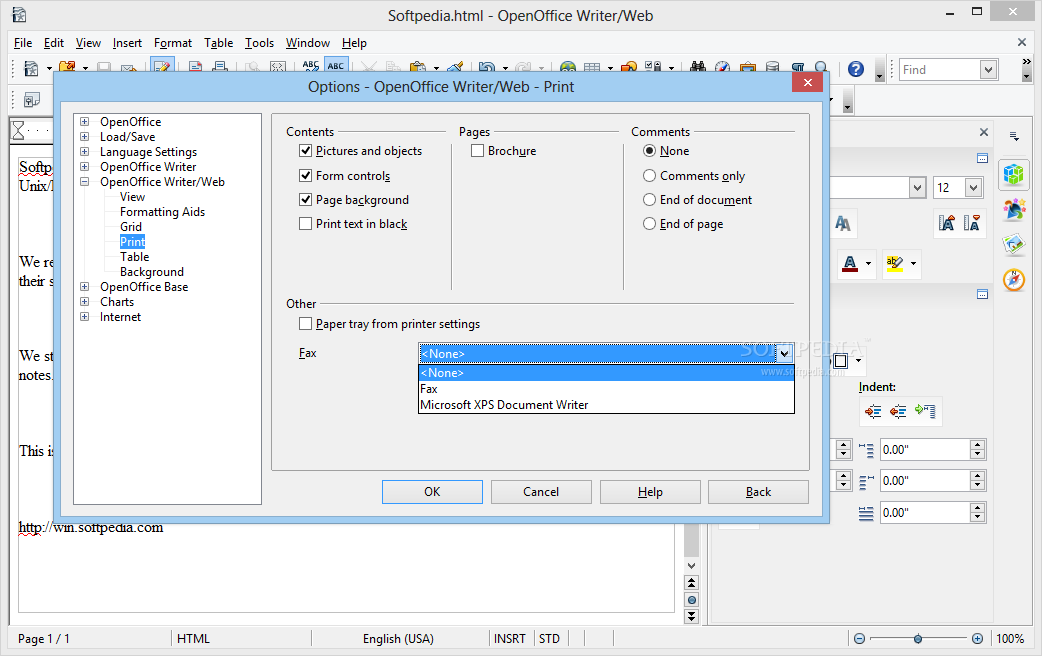1042x656 pixels.
Task: Click the zoom slider handle
Action: (x=918, y=639)
